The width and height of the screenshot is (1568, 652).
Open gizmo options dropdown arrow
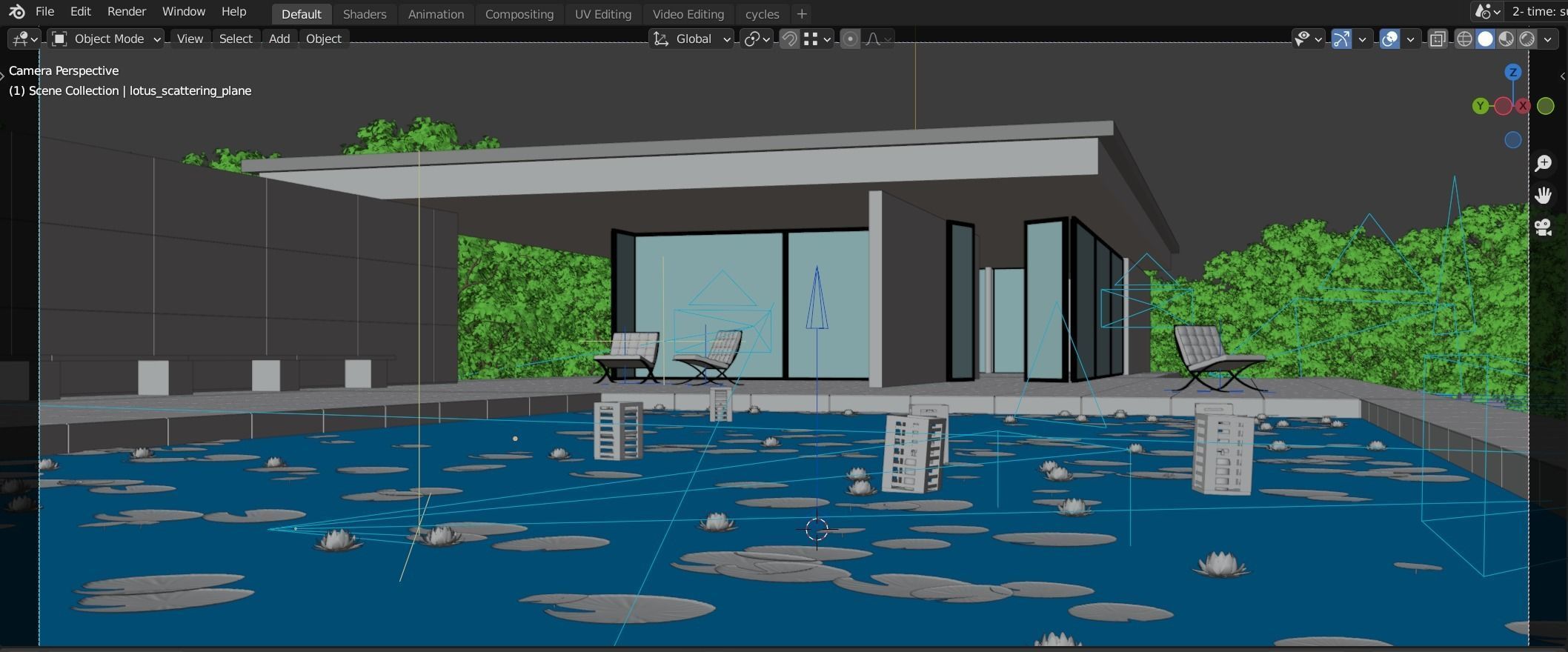[1362, 39]
